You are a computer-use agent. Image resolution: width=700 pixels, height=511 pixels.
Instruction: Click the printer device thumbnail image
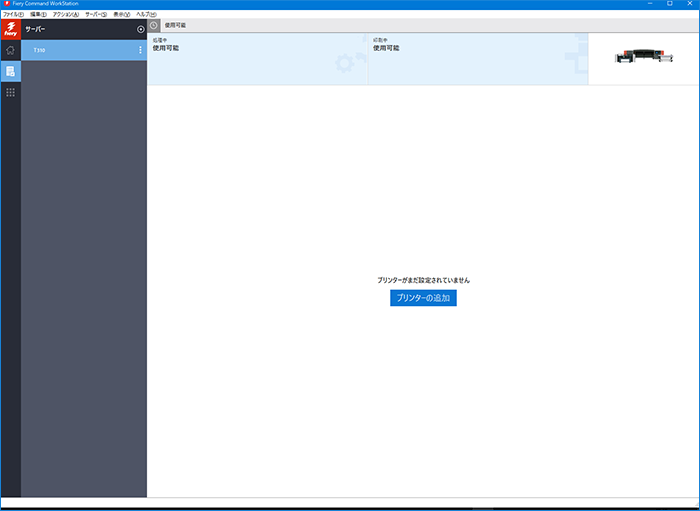[644, 56]
